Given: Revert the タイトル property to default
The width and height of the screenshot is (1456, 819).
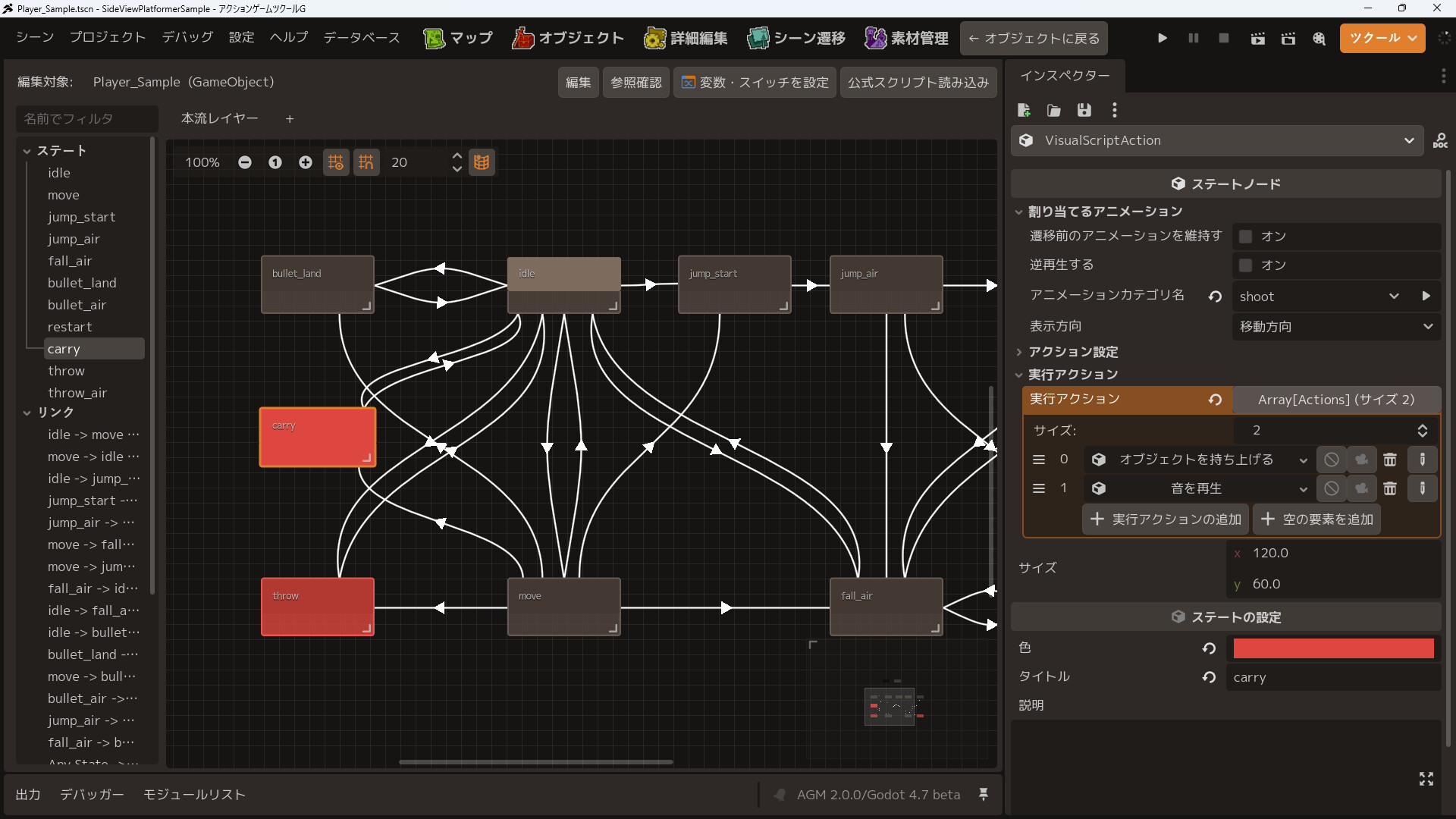Looking at the screenshot, I should click(x=1209, y=677).
